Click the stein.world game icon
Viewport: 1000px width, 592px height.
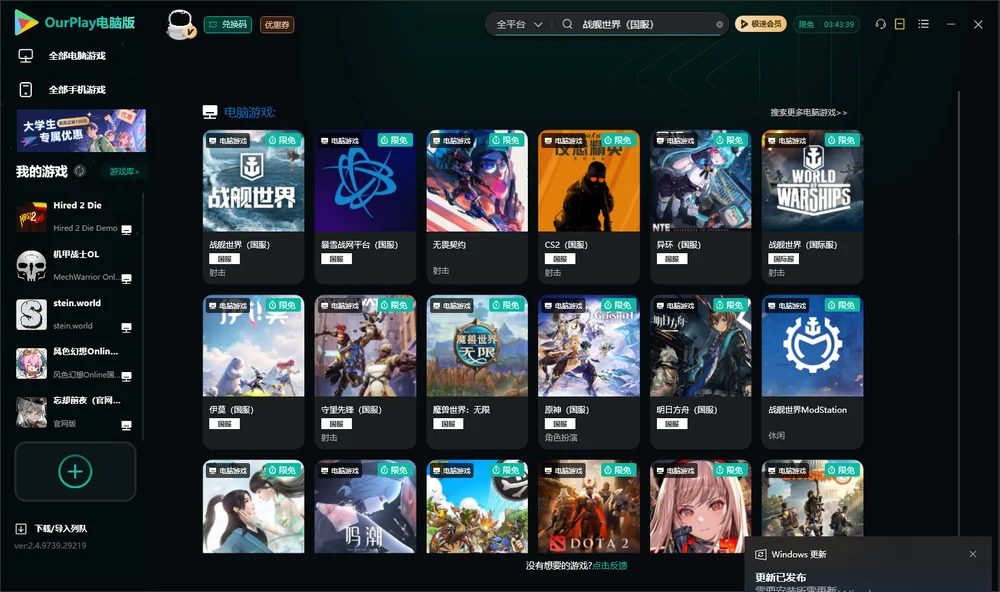(x=31, y=314)
